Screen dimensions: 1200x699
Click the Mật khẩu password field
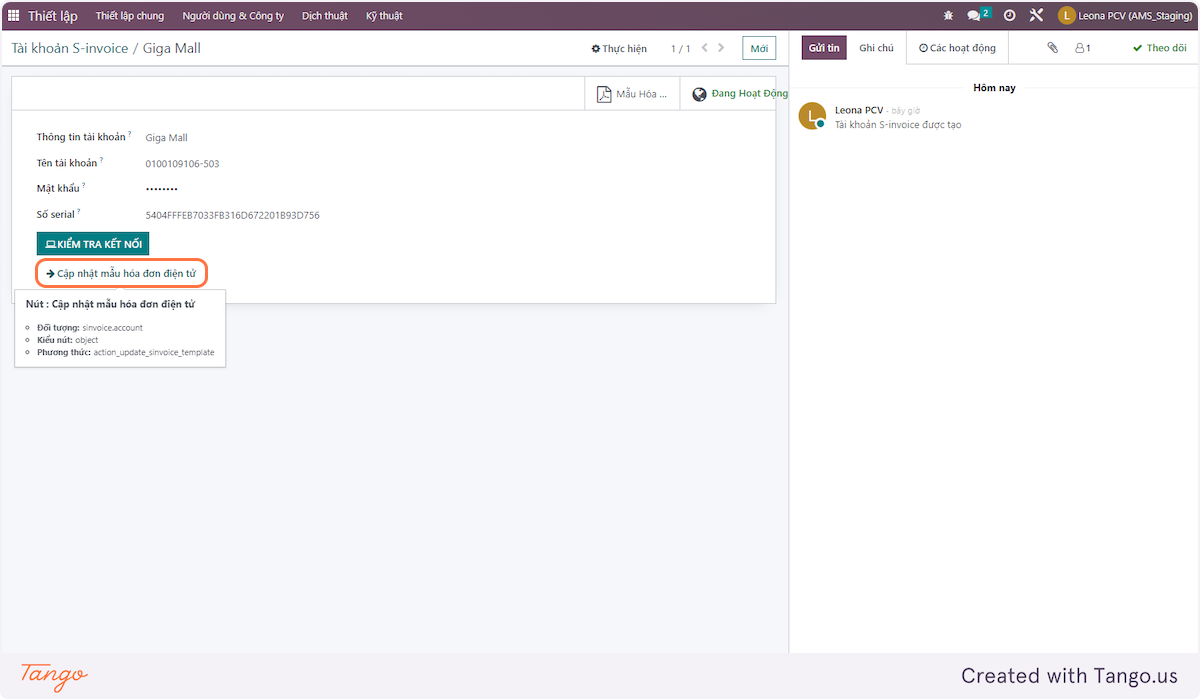[162, 189]
